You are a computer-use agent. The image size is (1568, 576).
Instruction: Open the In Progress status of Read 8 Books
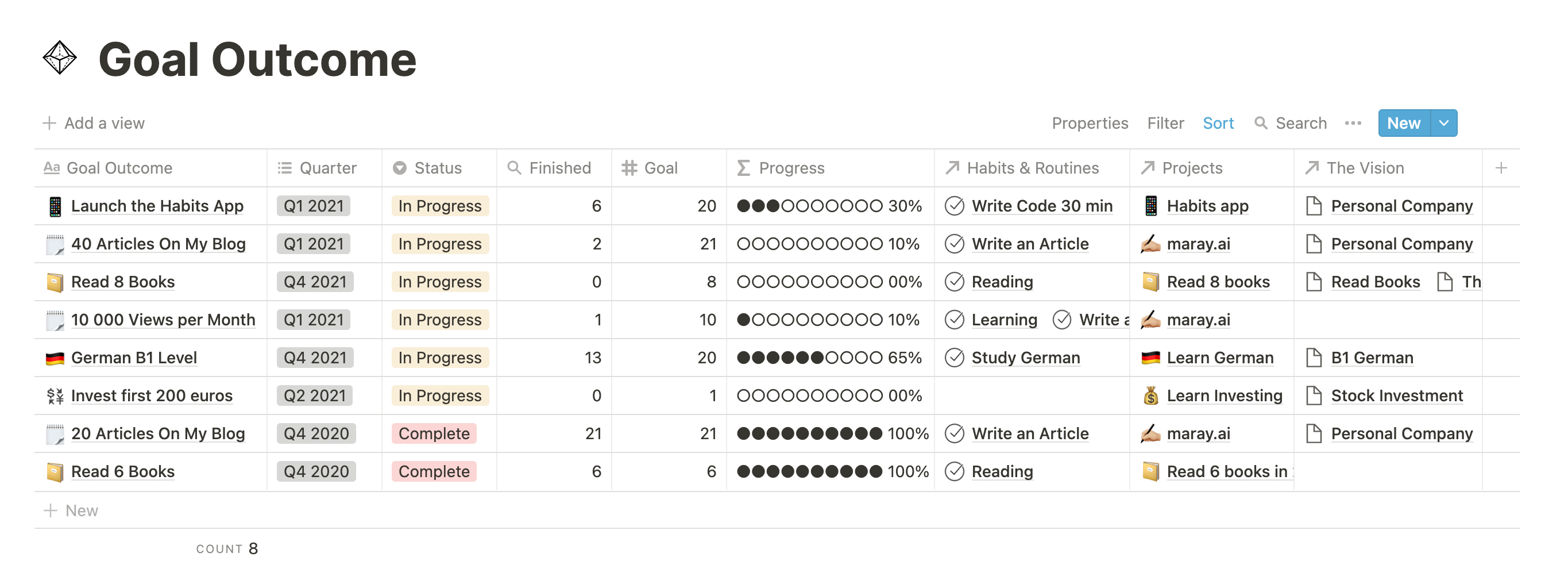439,282
